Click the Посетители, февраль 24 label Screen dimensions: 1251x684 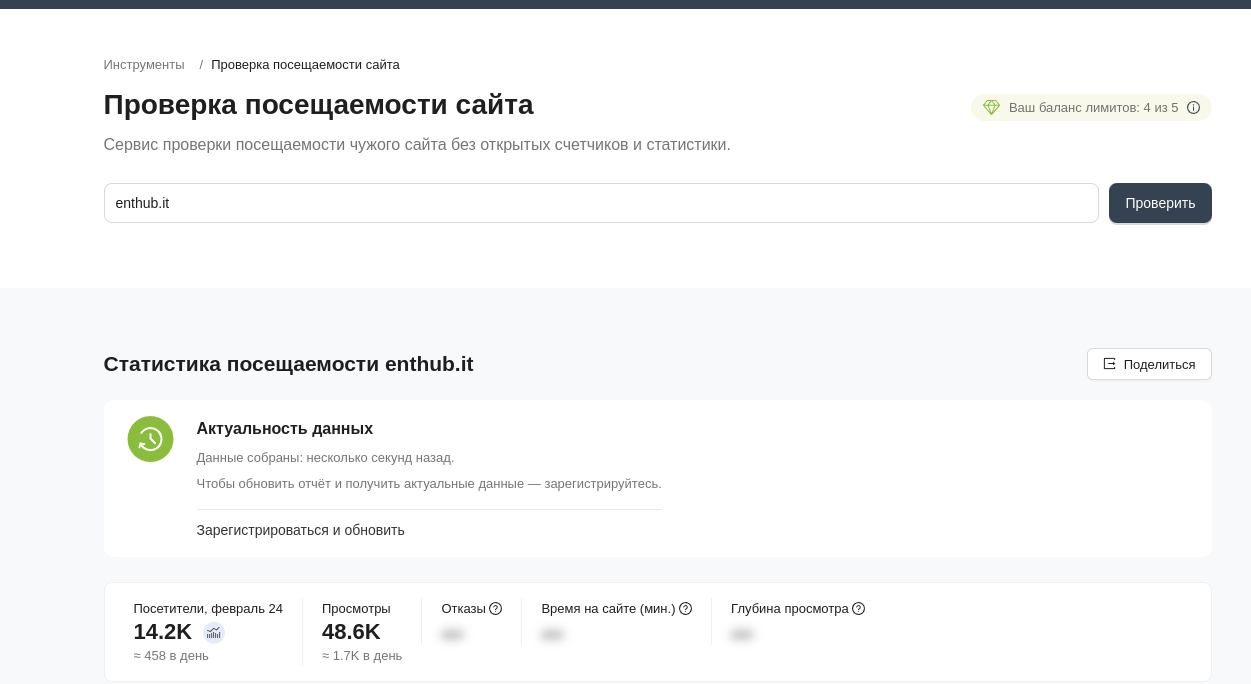pyautogui.click(x=208, y=608)
